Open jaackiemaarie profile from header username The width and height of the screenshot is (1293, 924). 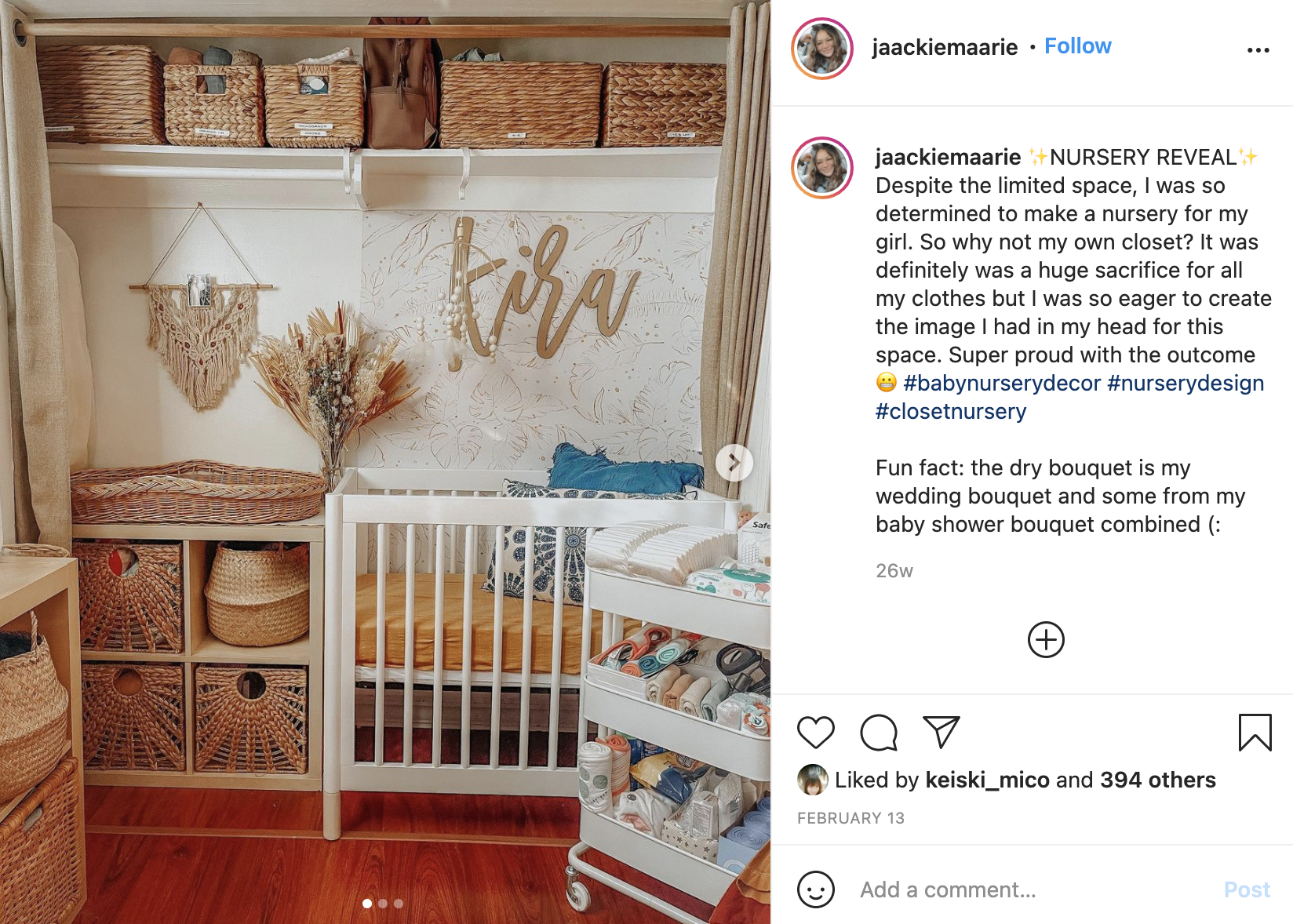(x=945, y=47)
